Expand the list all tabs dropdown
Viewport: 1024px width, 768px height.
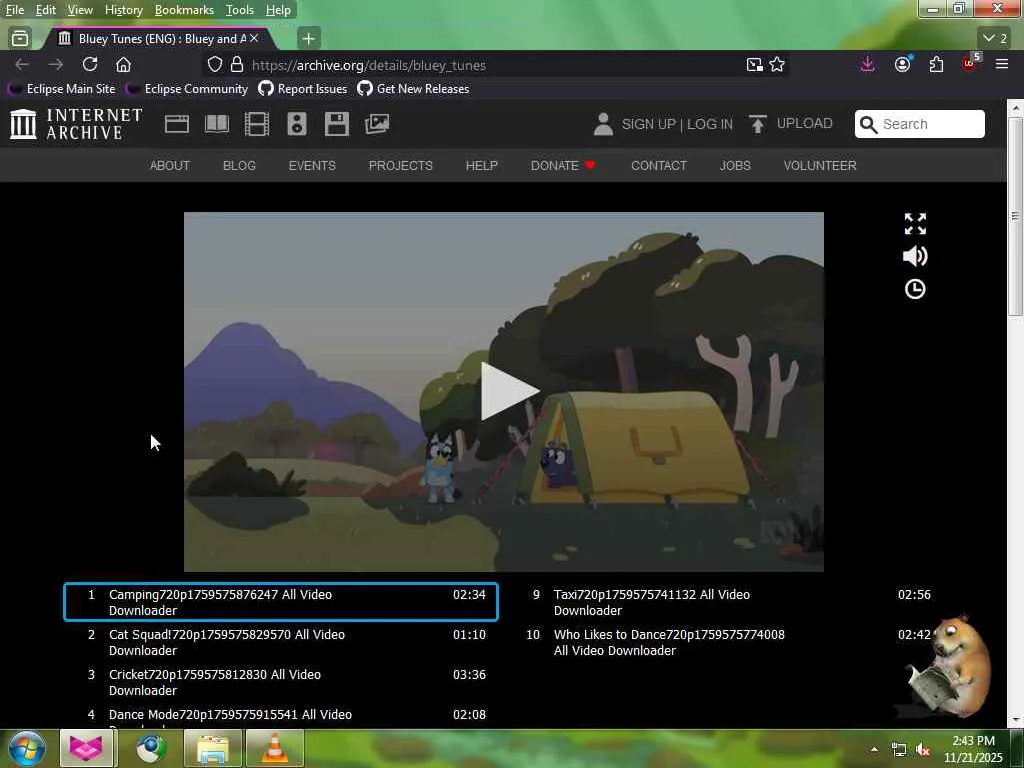pos(995,39)
